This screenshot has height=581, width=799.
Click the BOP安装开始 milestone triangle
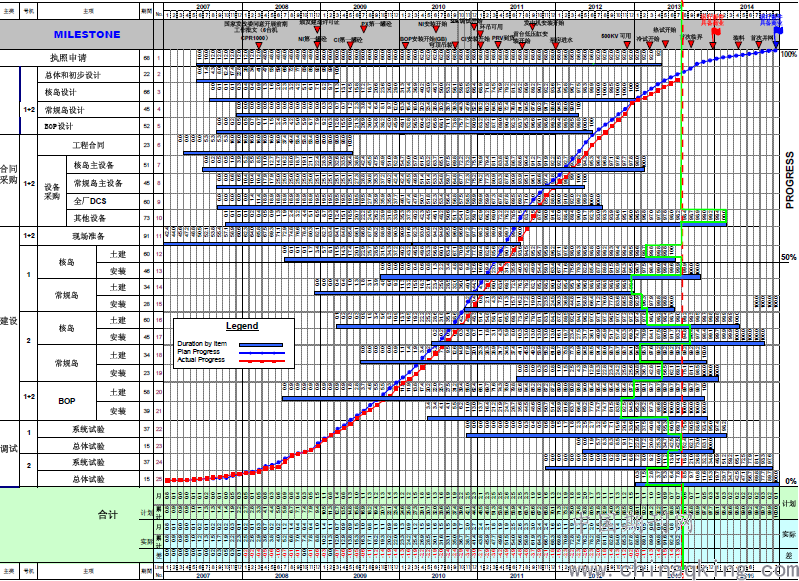(405, 45)
